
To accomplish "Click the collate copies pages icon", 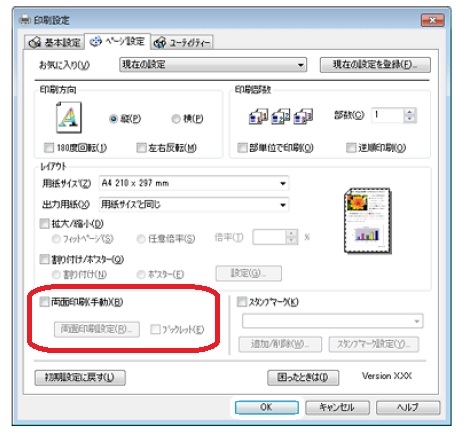I will tap(281, 116).
